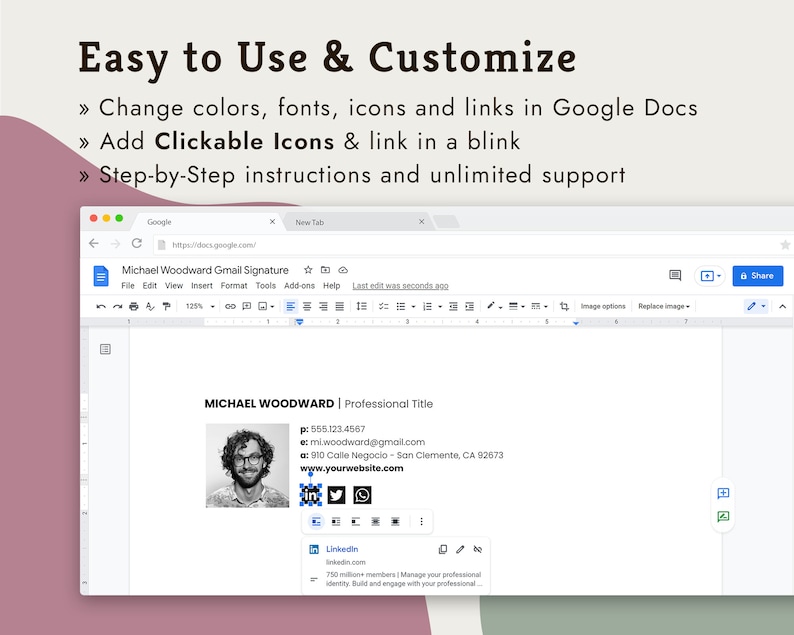Screen dimensions: 794x635
Task: Select the WhatsApp icon in the signature
Action: (362, 495)
